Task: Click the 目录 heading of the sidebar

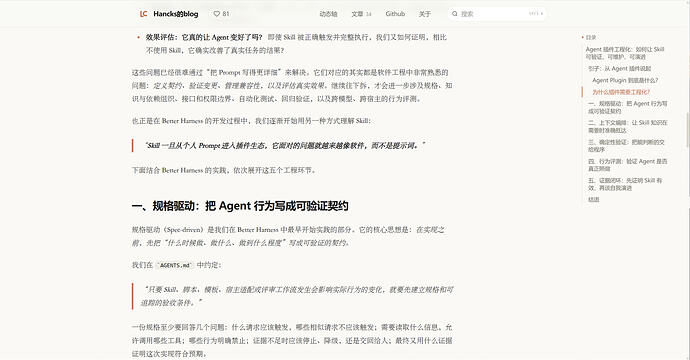Action: [591, 37]
